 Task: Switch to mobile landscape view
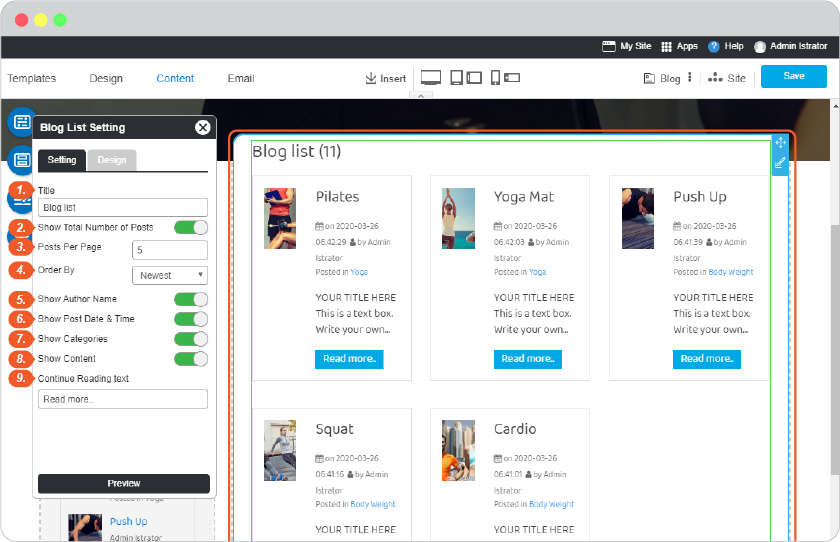[512, 78]
